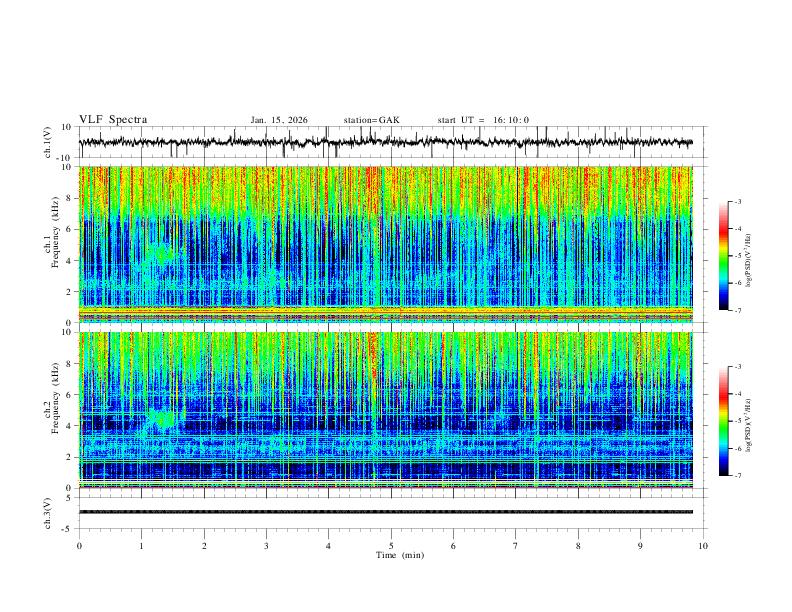The image size is (792, 612).
Task: Click the time axis tick label "1"
Action: pyautogui.click(x=142, y=546)
